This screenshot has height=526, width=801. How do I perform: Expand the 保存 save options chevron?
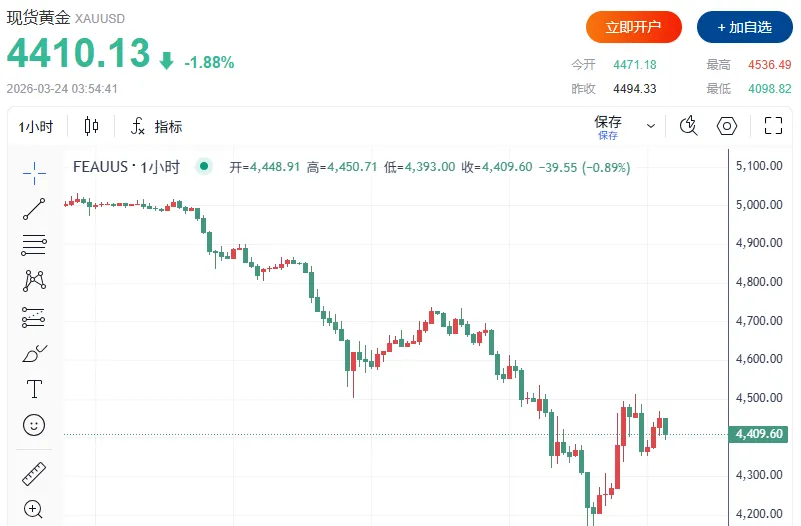[651, 126]
